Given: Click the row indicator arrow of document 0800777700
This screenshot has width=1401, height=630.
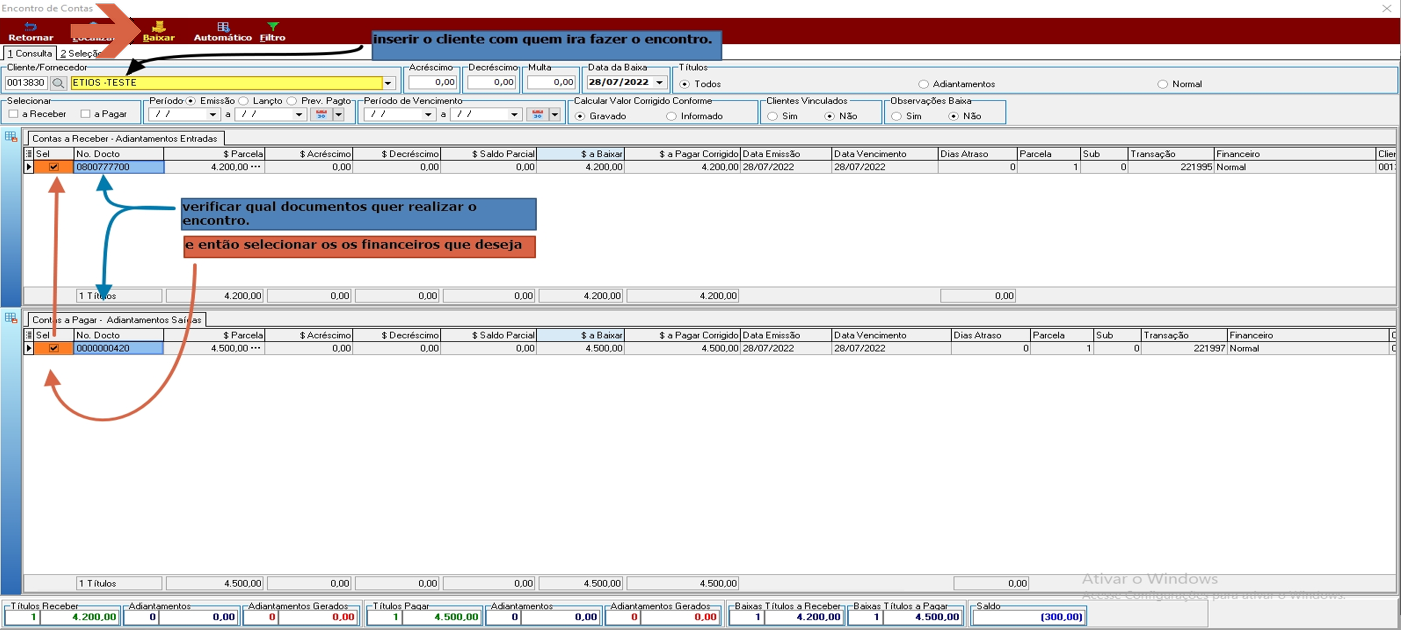Looking at the screenshot, I should pos(29,167).
